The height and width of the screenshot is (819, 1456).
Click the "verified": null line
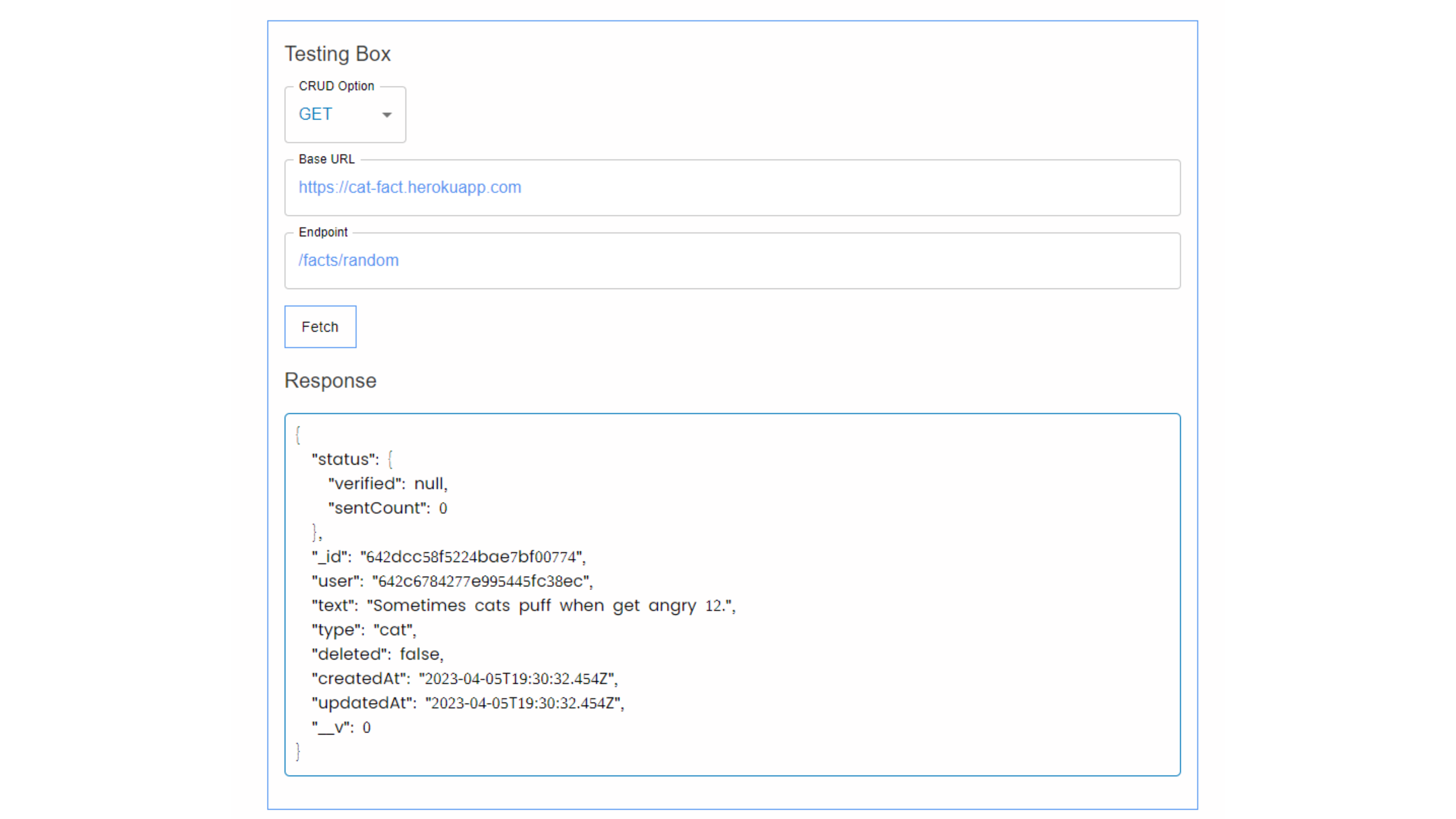[388, 484]
